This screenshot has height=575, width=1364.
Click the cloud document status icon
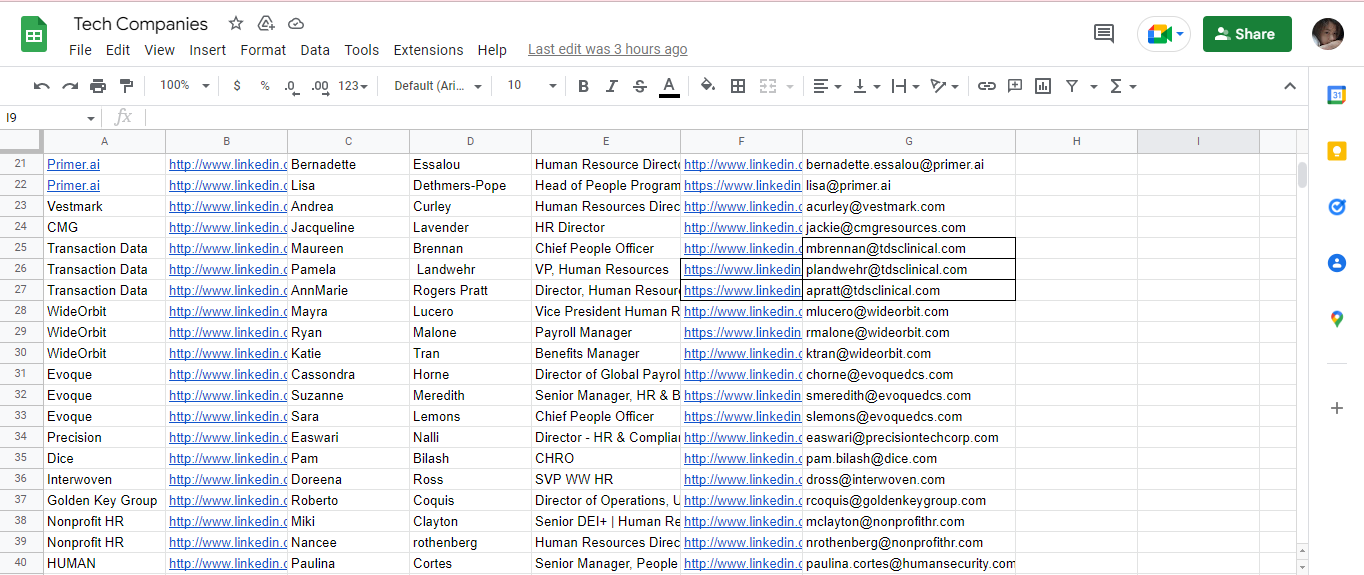(296, 23)
